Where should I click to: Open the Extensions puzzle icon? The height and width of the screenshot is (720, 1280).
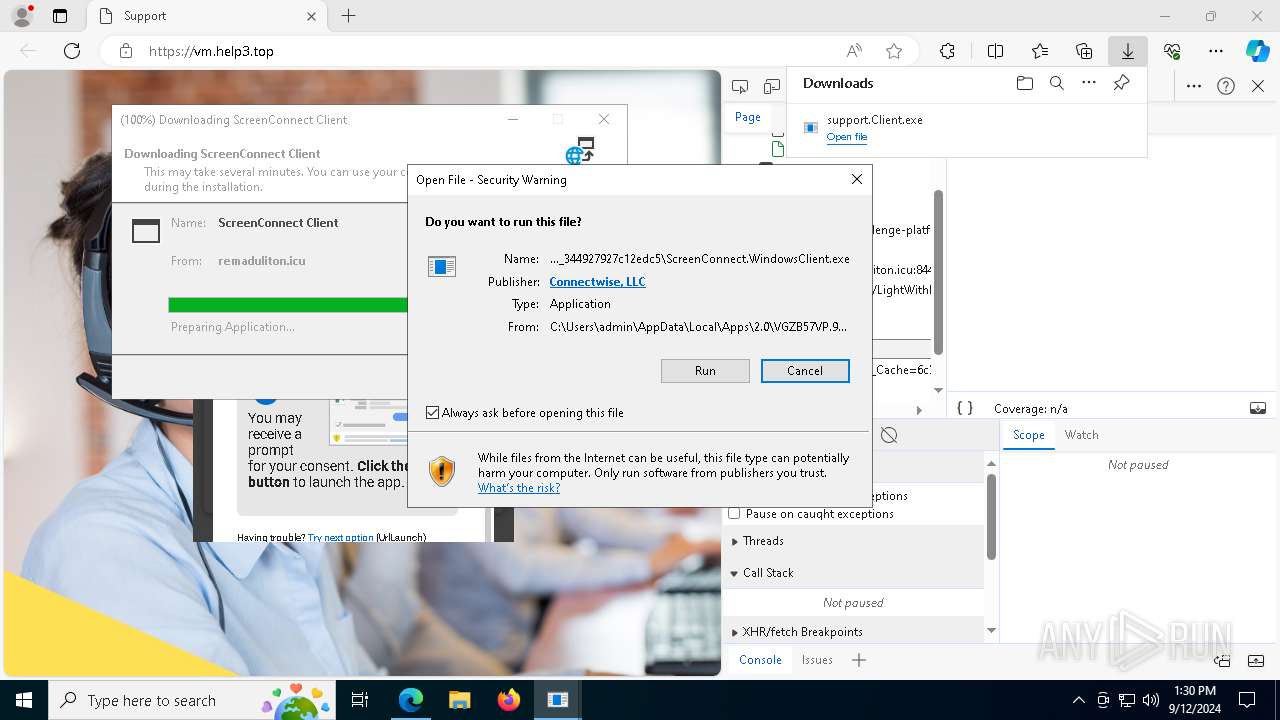click(x=947, y=51)
